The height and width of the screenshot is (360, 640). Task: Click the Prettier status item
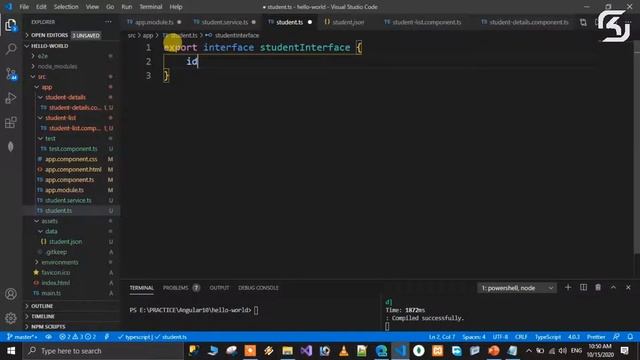pyautogui.click(x=596, y=337)
